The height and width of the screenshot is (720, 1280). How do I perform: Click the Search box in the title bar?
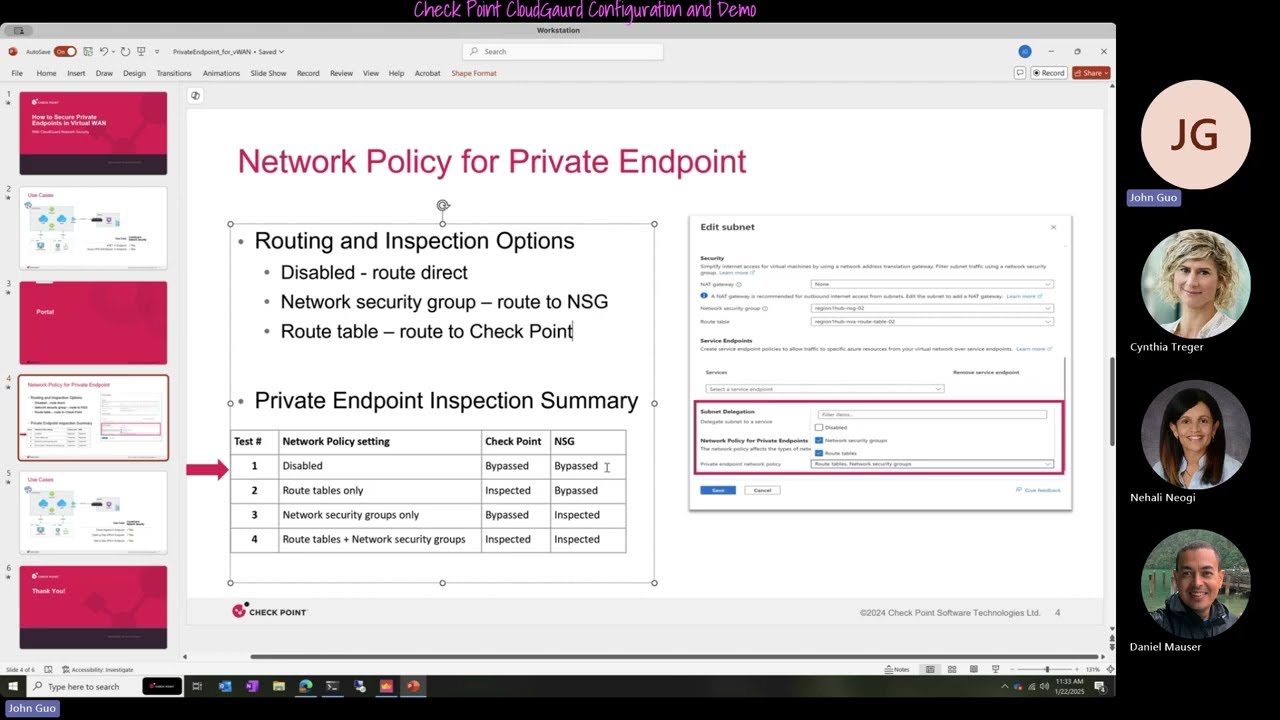562,51
